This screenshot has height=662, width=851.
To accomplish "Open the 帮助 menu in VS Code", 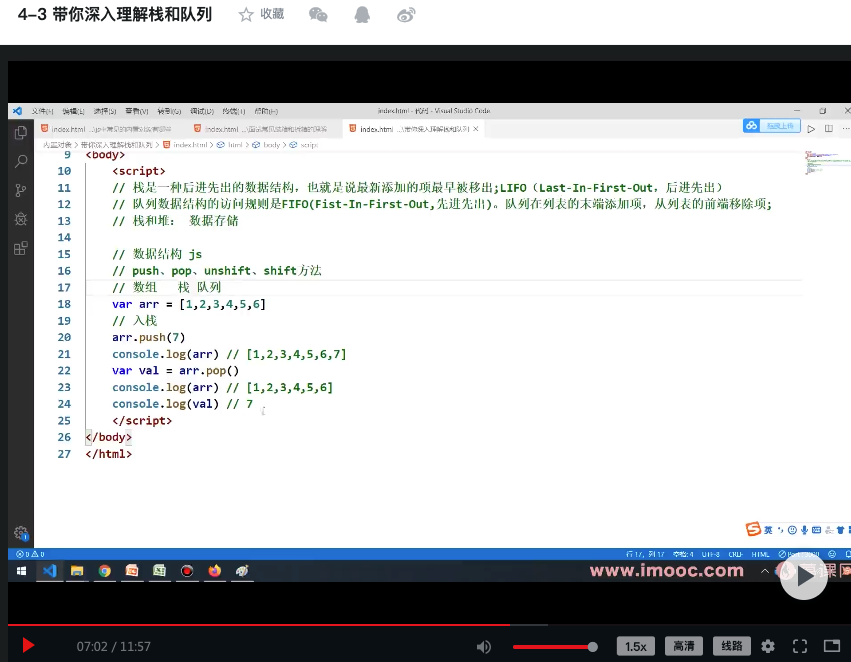I will coord(266,111).
